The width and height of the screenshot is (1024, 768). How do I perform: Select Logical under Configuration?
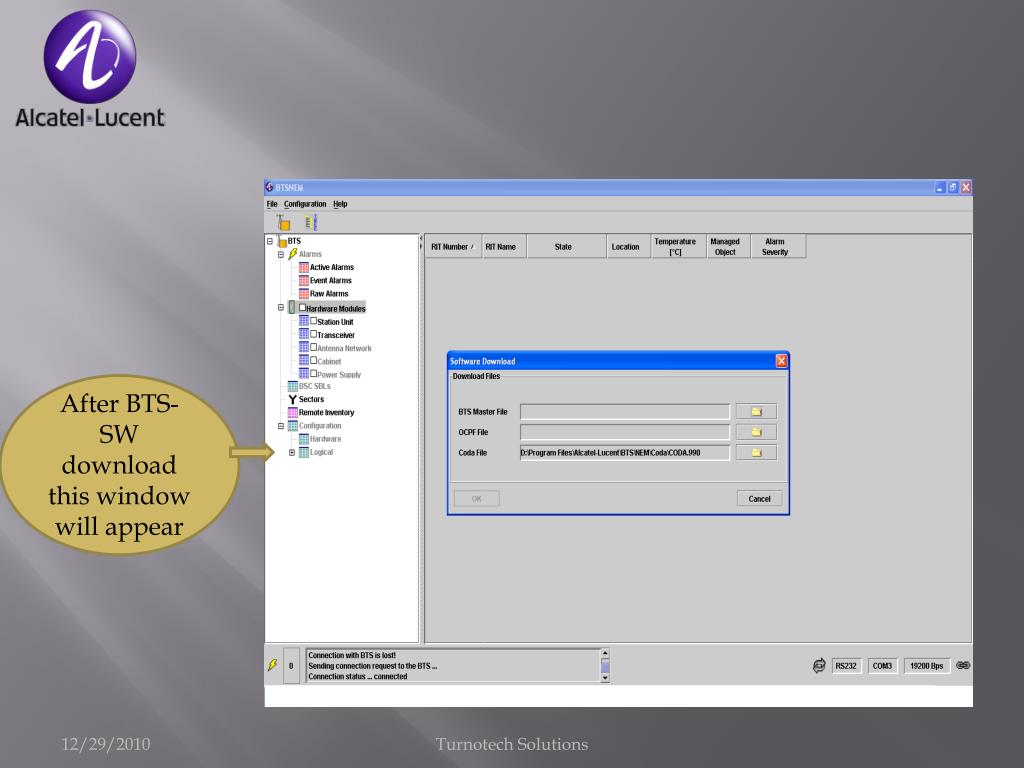(321, 452)
